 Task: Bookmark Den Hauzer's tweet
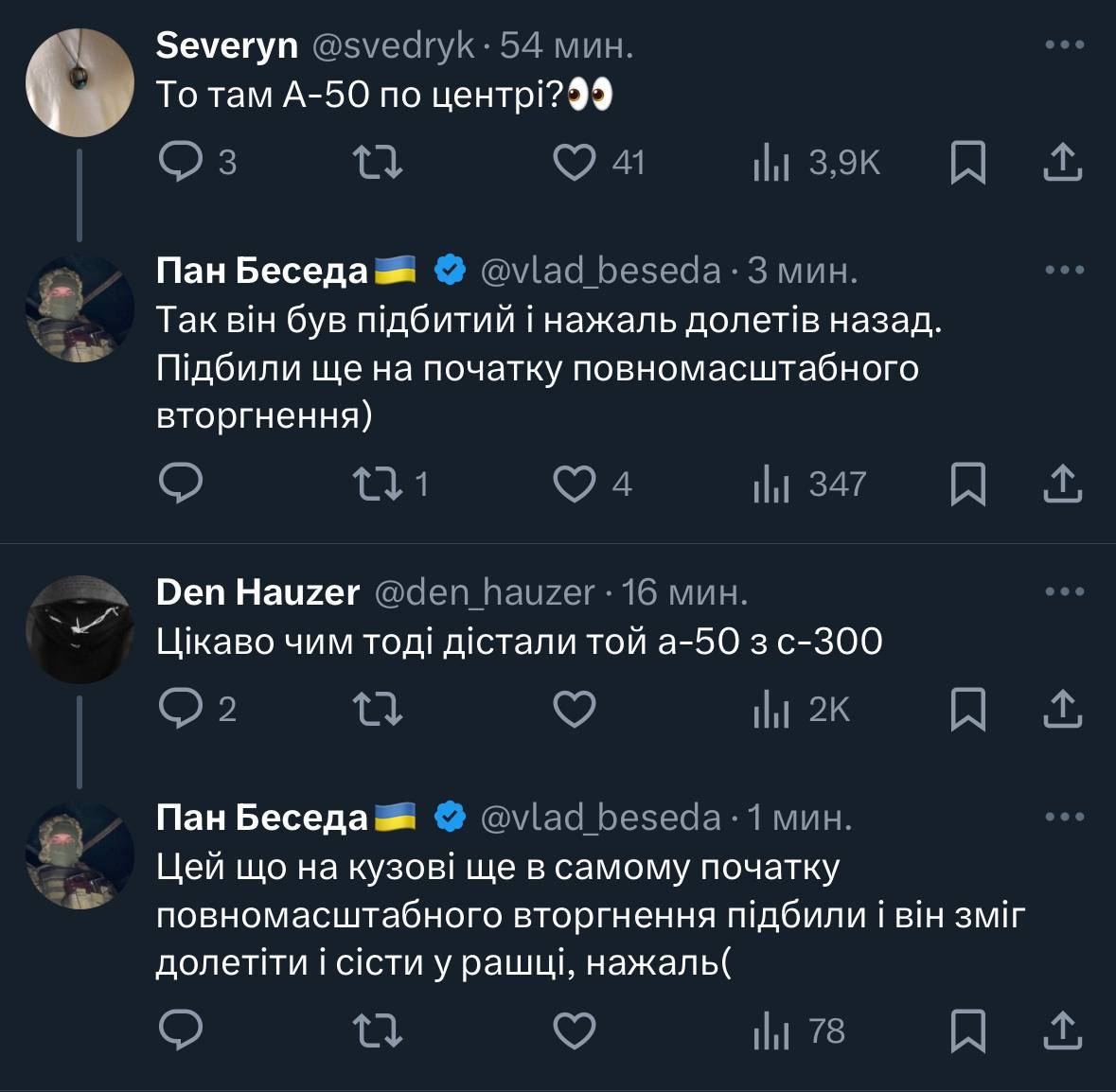pyautogui.click(x=967, y=709)
